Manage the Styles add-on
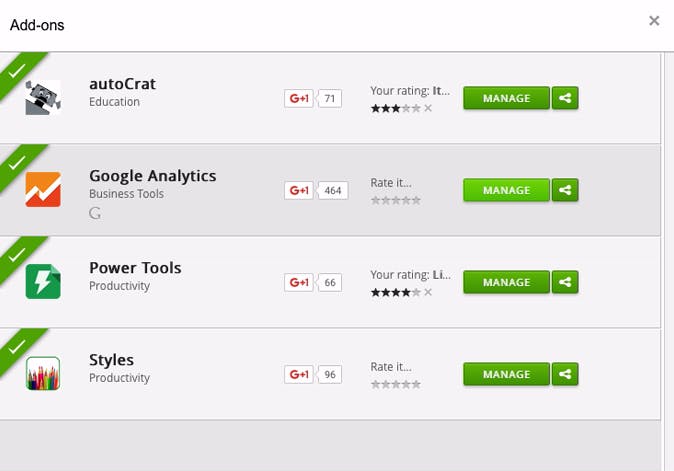Screen dimensions: 674x471 tap(506, 374)
